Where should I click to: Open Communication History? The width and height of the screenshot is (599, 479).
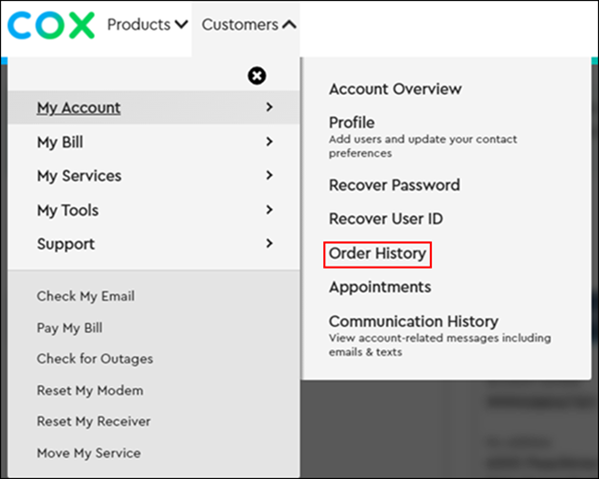414,321
